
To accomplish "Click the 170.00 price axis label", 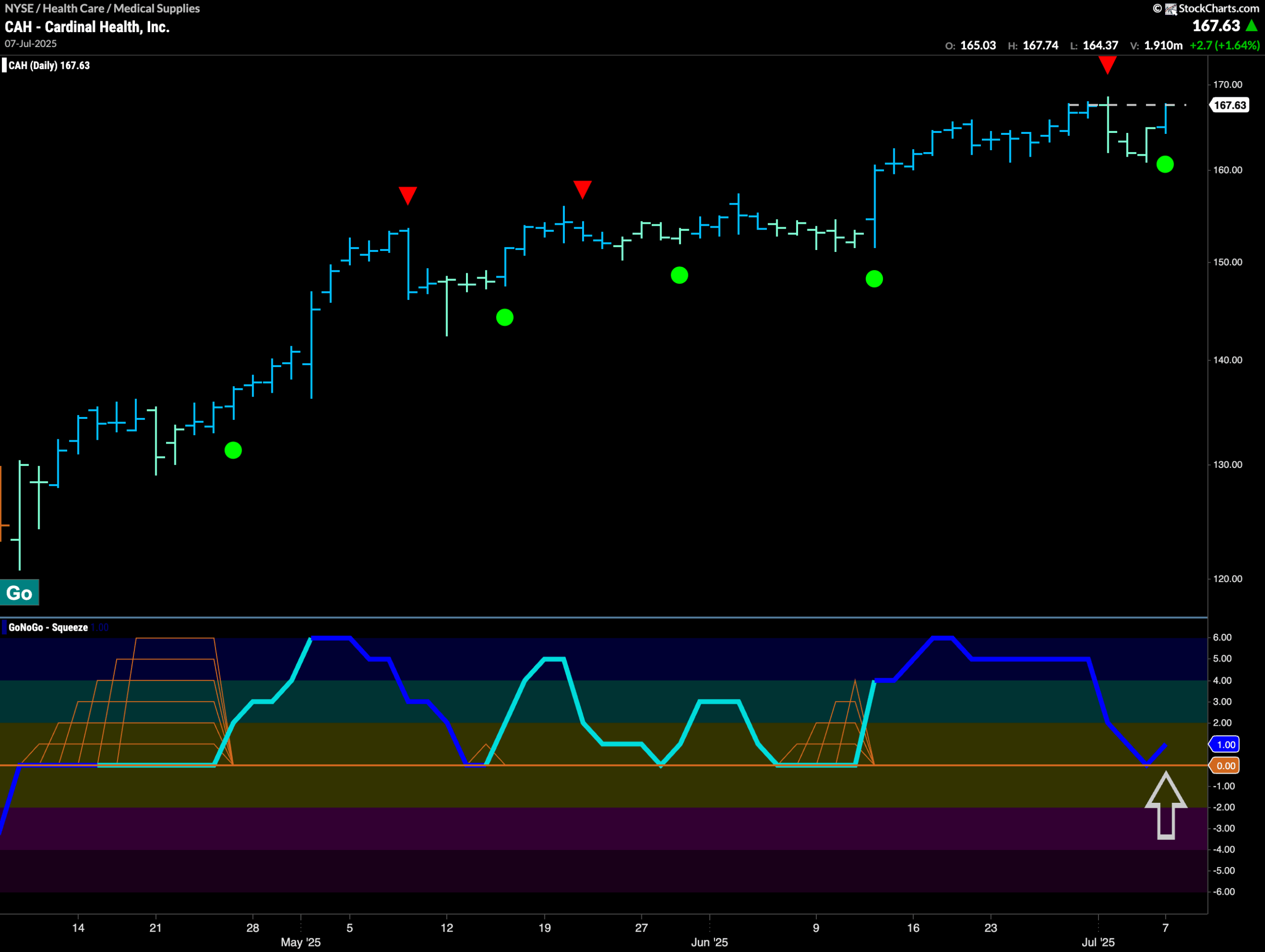I will 1228,84.
